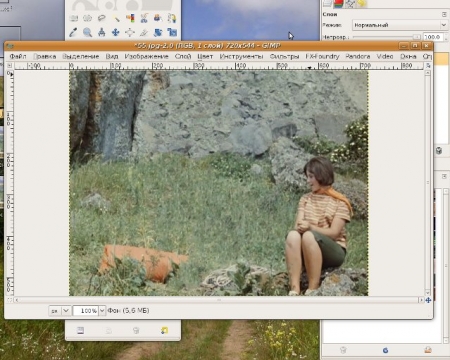Select the Fuzzy Select magic wand tool
Viewport: 450px width, 360px height.
coord(116,18)
